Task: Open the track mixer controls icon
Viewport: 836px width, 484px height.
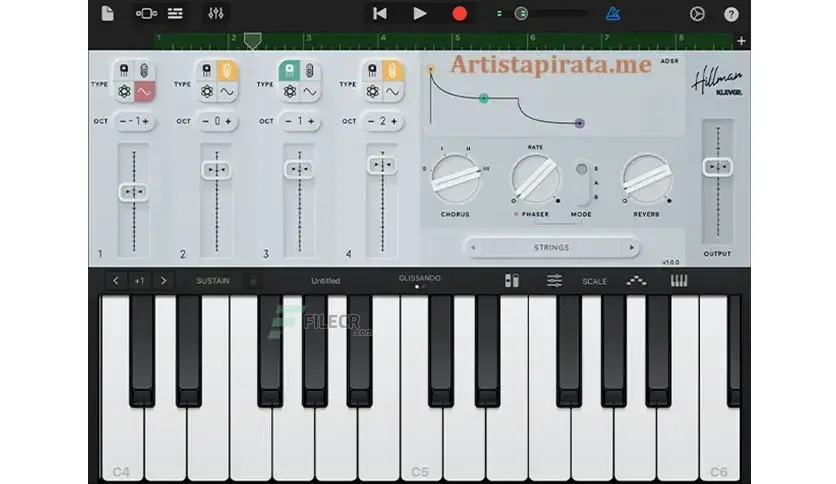Action: (216, 13)
